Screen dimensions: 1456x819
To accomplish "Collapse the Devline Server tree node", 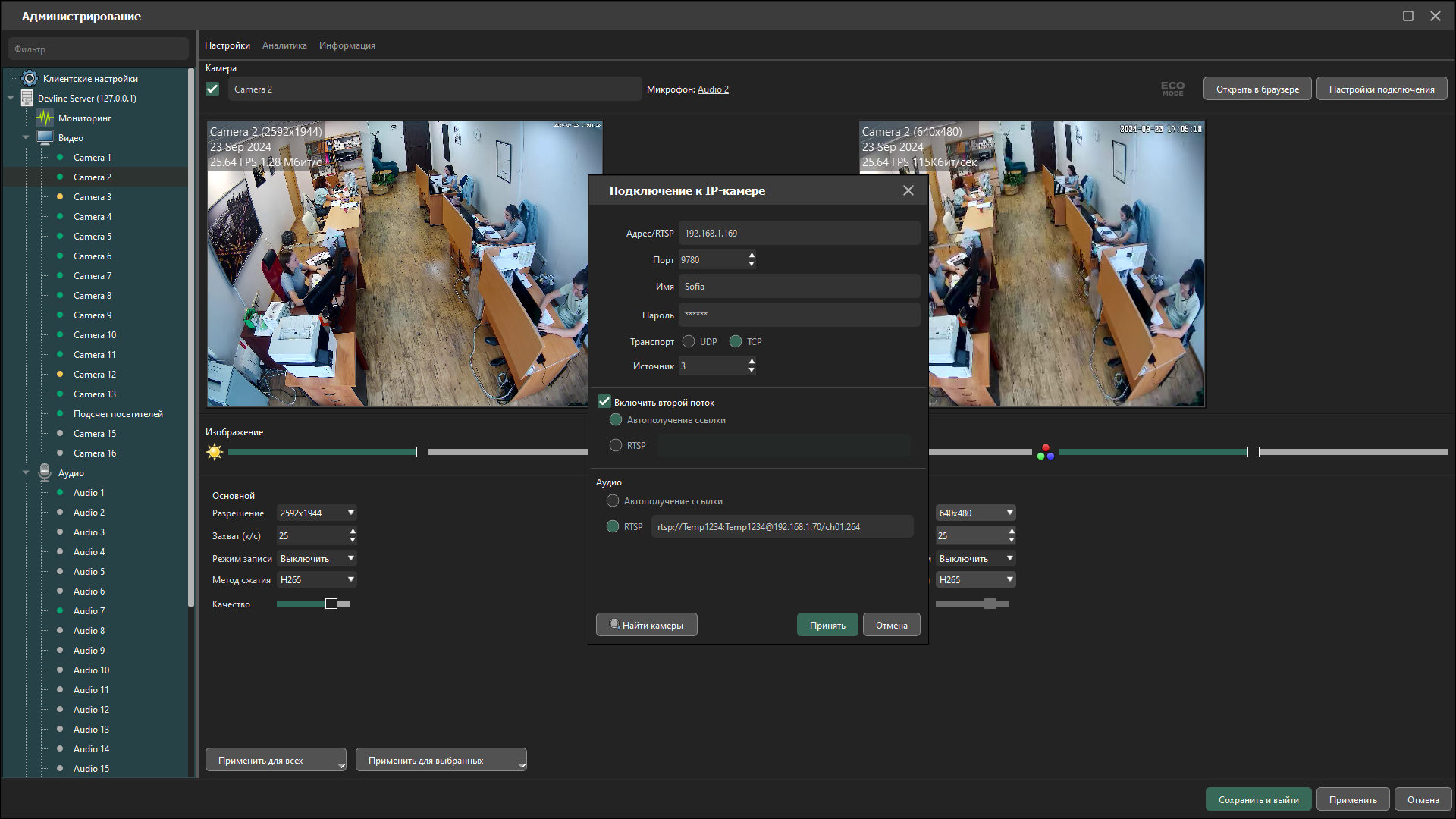I will pos(11,99).
